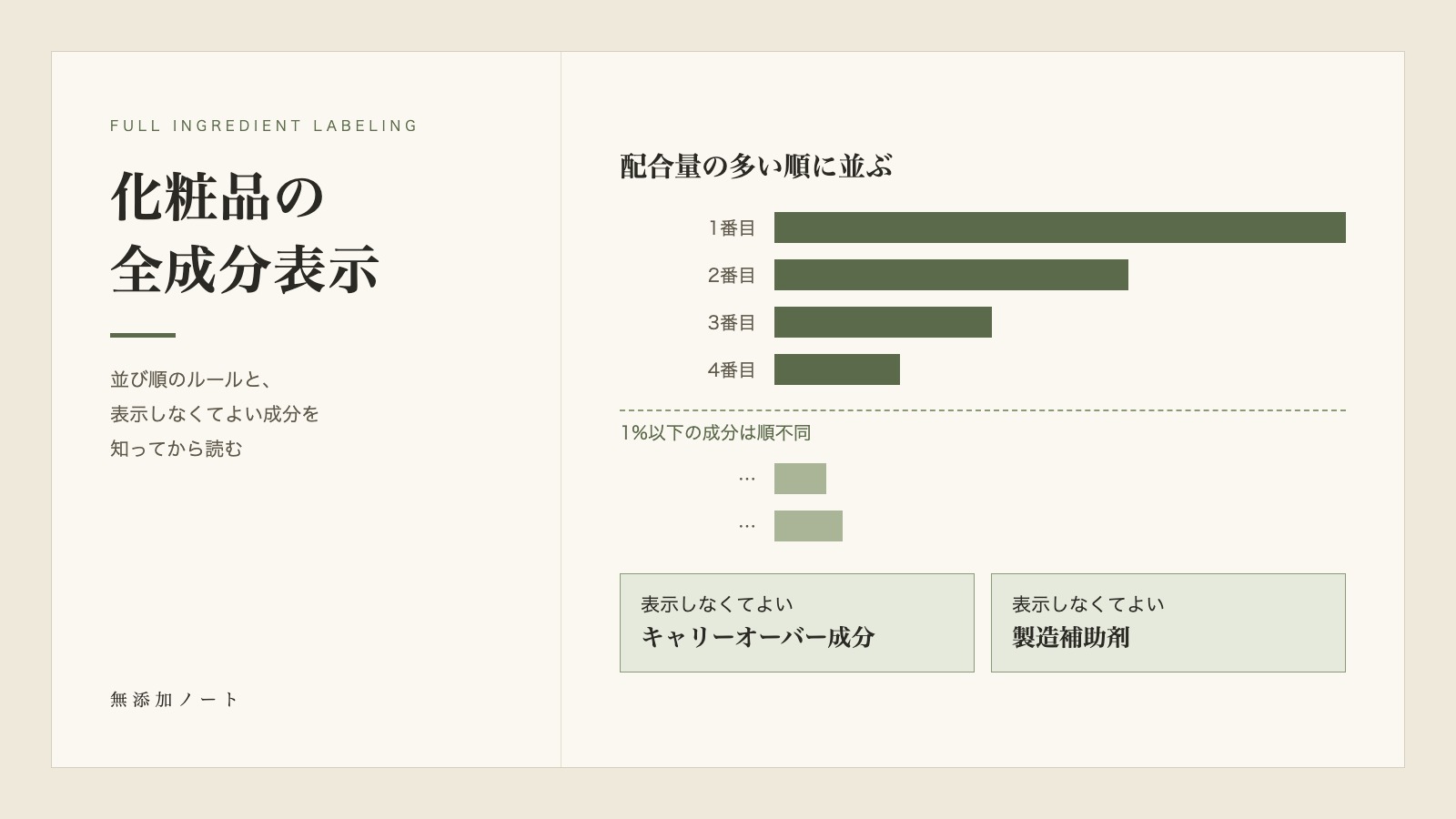The image size is (1456, 819).
Task: Click the heading 化粧品の全成分表示
Action: click(245, 233)
